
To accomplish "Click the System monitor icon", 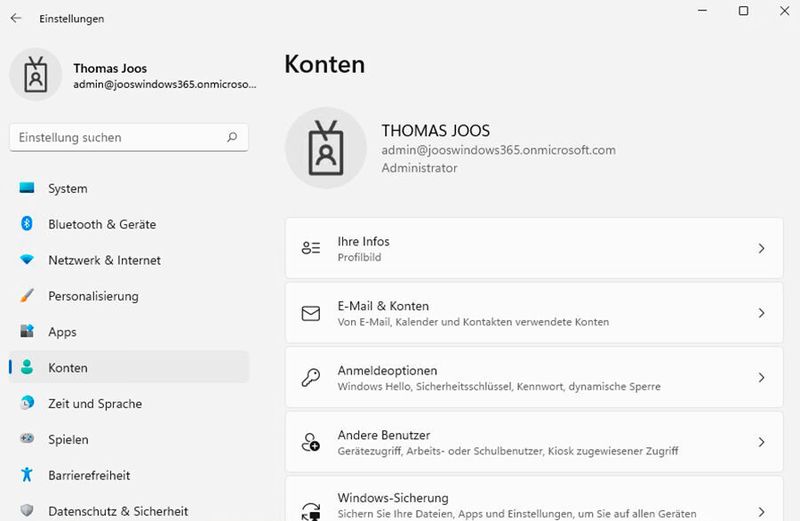I will pyautogui.click(x=27, y=188).
